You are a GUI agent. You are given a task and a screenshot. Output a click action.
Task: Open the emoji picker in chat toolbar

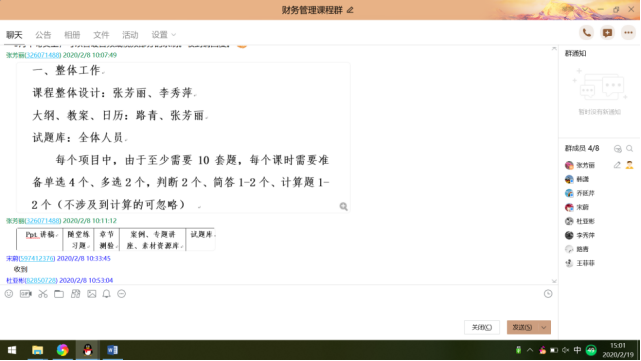9,294
